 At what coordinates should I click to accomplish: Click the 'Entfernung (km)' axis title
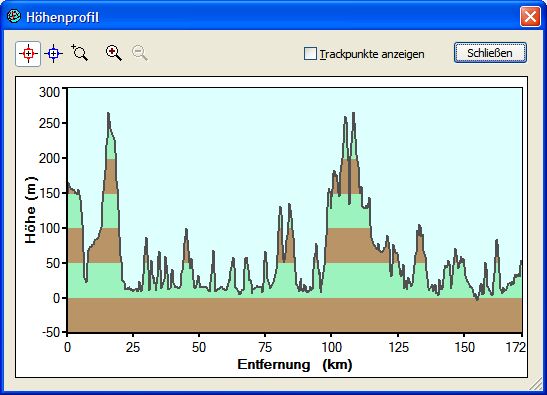point(295,365)
